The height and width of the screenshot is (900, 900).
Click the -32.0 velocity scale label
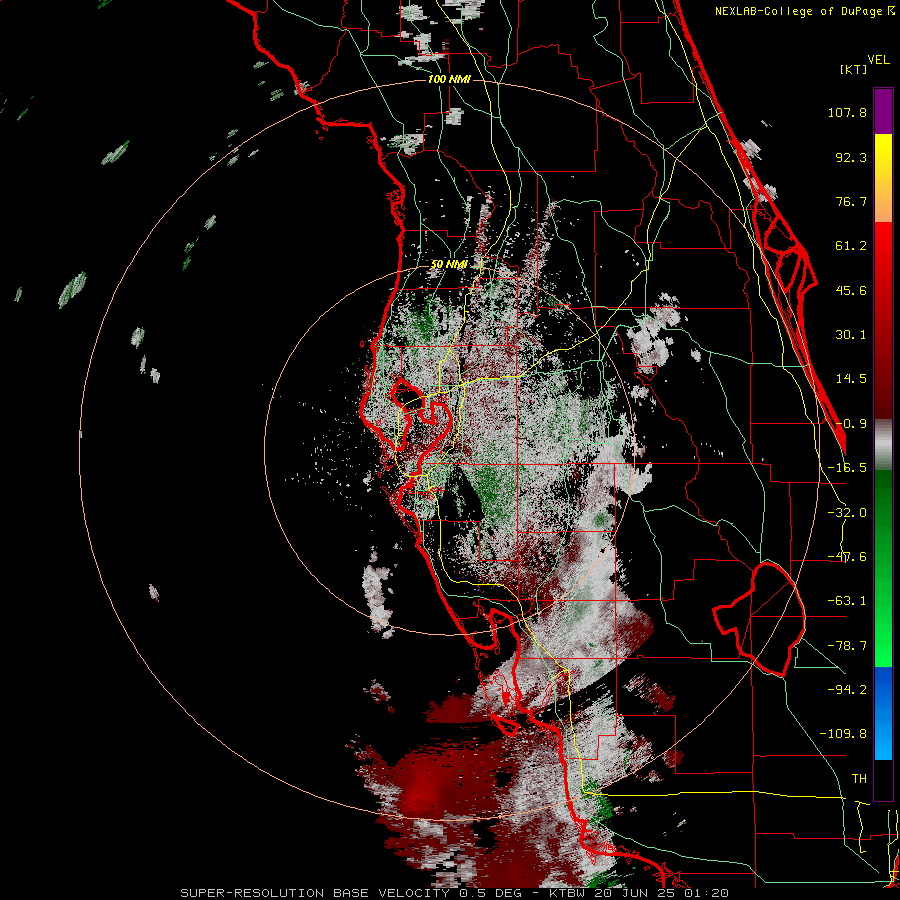[847, 513]
